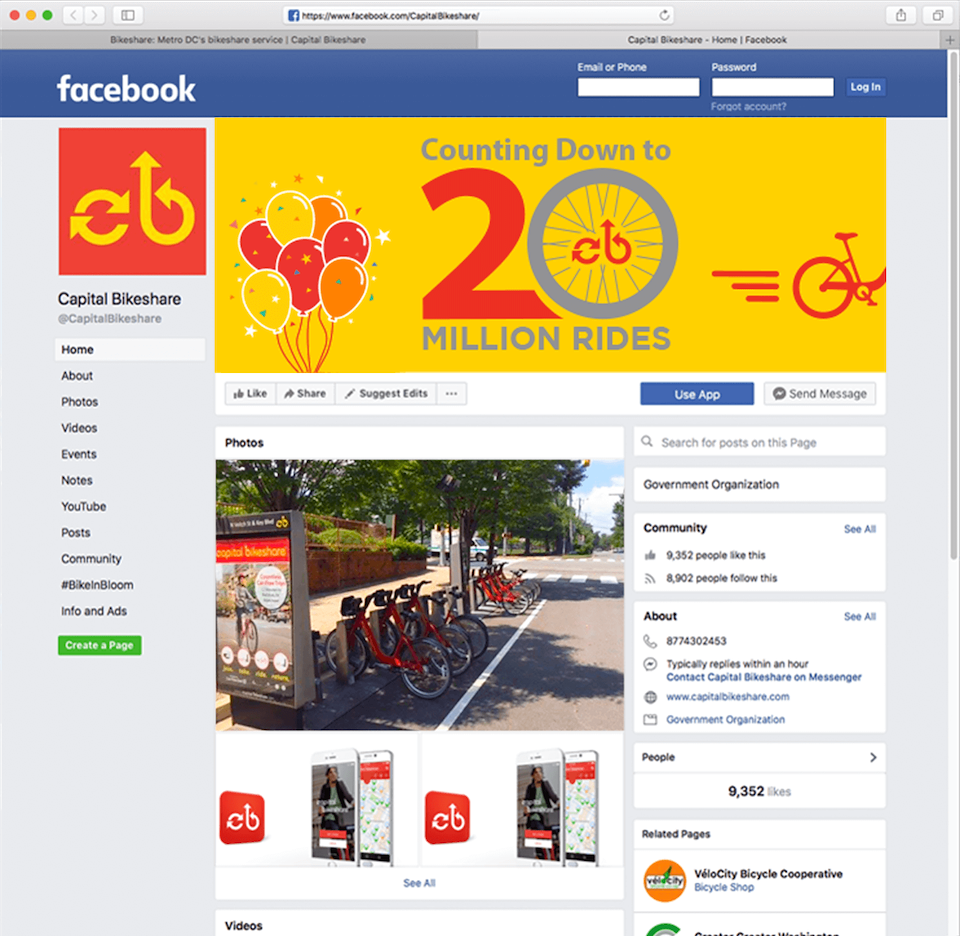Click the Send Message button
Image resolution: width=960 pixels, height=936 pixels.
pyautogui.click(x=819, y=394)
